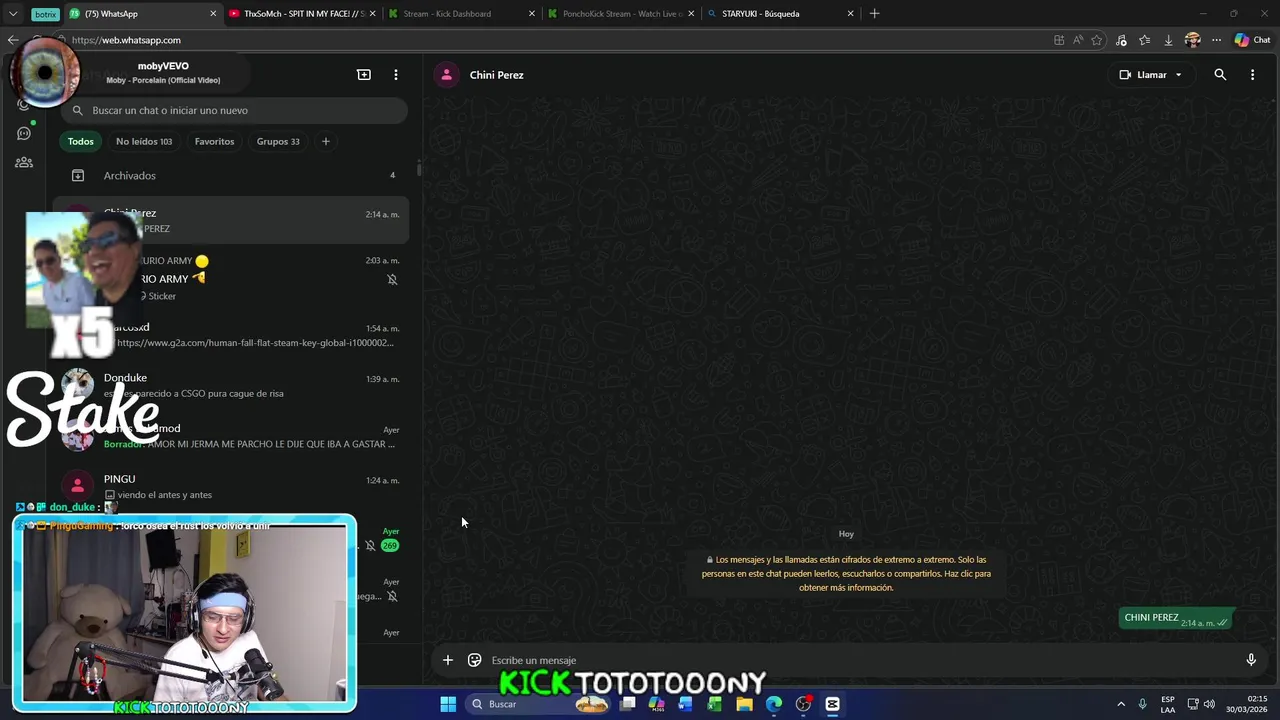Open Chini Perez contact avatar in header

447,75
